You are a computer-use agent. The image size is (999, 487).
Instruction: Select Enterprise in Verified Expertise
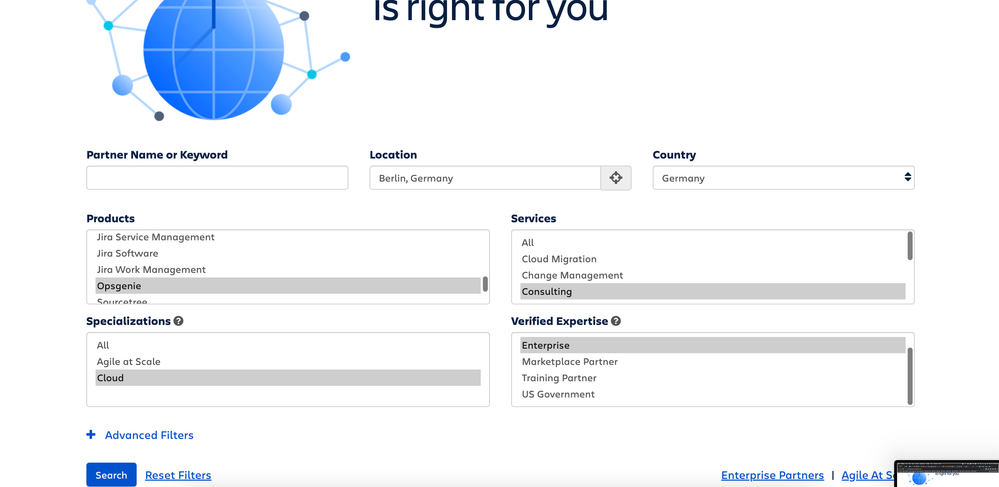tap(713, 345)
